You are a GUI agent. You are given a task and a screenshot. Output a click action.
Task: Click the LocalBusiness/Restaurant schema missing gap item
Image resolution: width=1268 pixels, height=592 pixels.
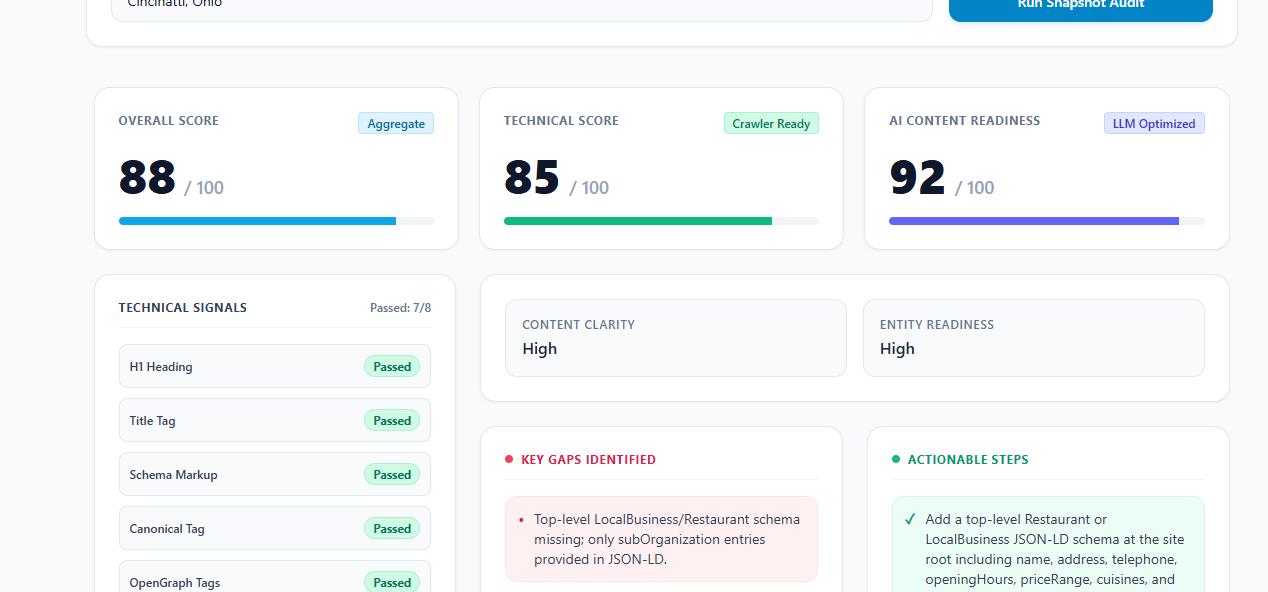click(x=661, y=539)
